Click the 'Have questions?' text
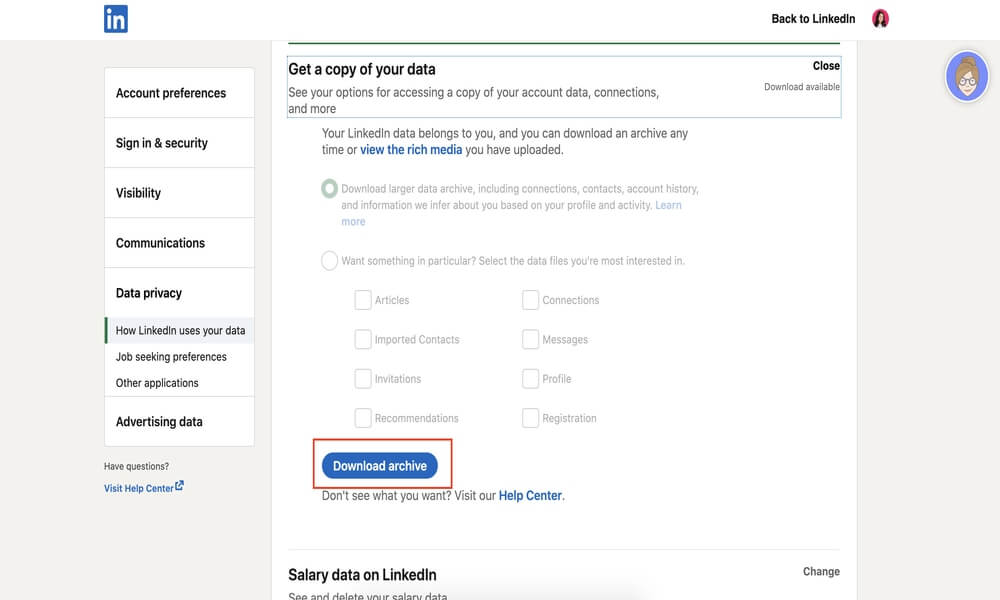This screenshot has height=600, width=1000. point(136,466)
